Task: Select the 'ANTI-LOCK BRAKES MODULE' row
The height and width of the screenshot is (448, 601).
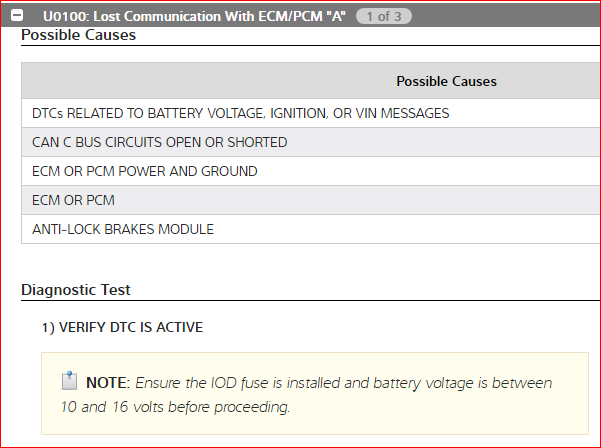Action: click(123, 229)
